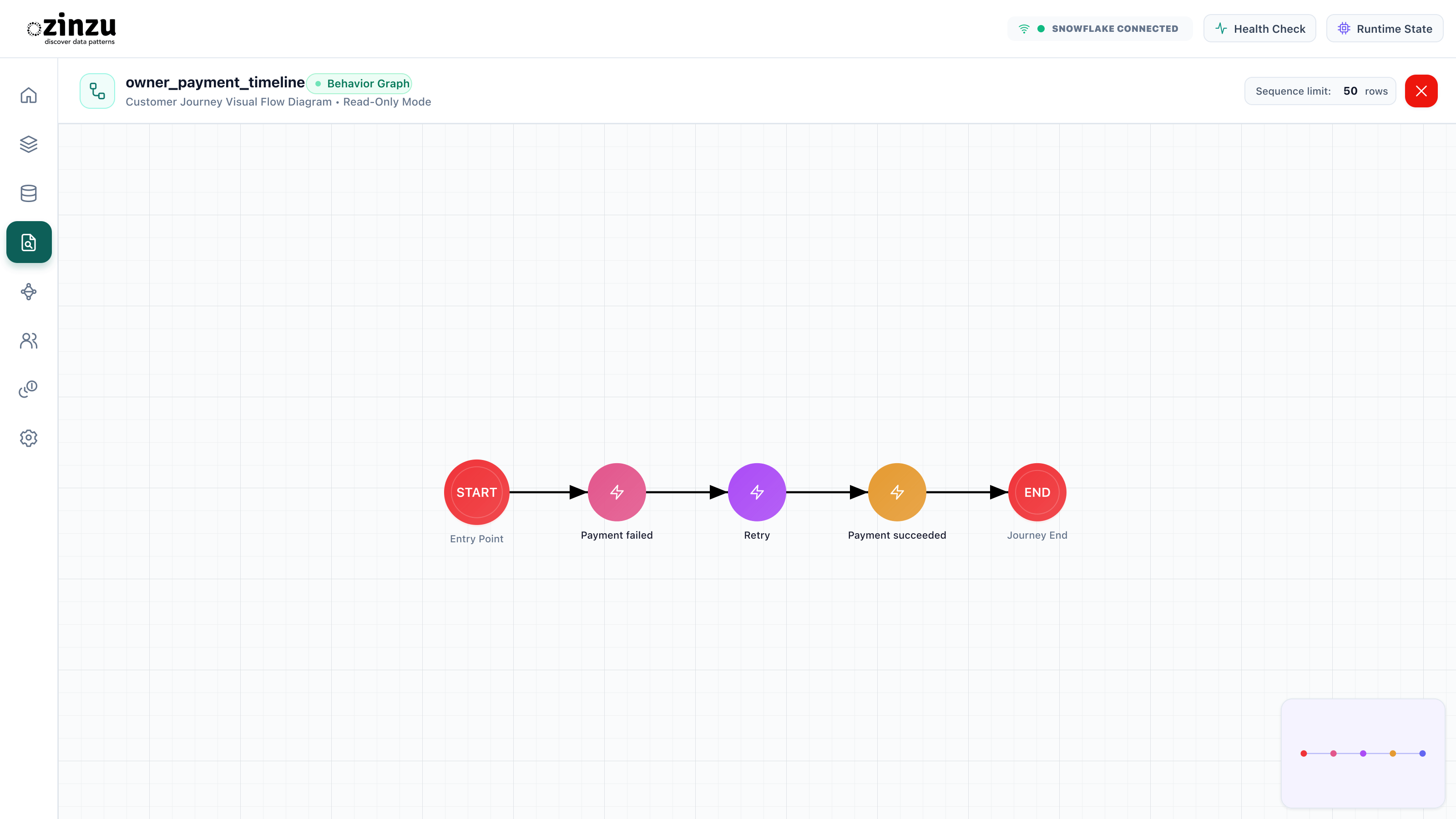Image resolution: width=1456 pixels, height=819 pixels.
Task: Select the Payment succeeded node
Action: point(897,492)
